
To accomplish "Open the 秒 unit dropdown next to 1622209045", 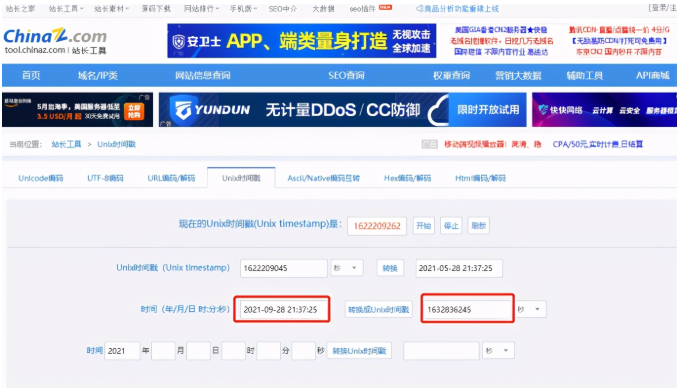I will tap(347, 268).
